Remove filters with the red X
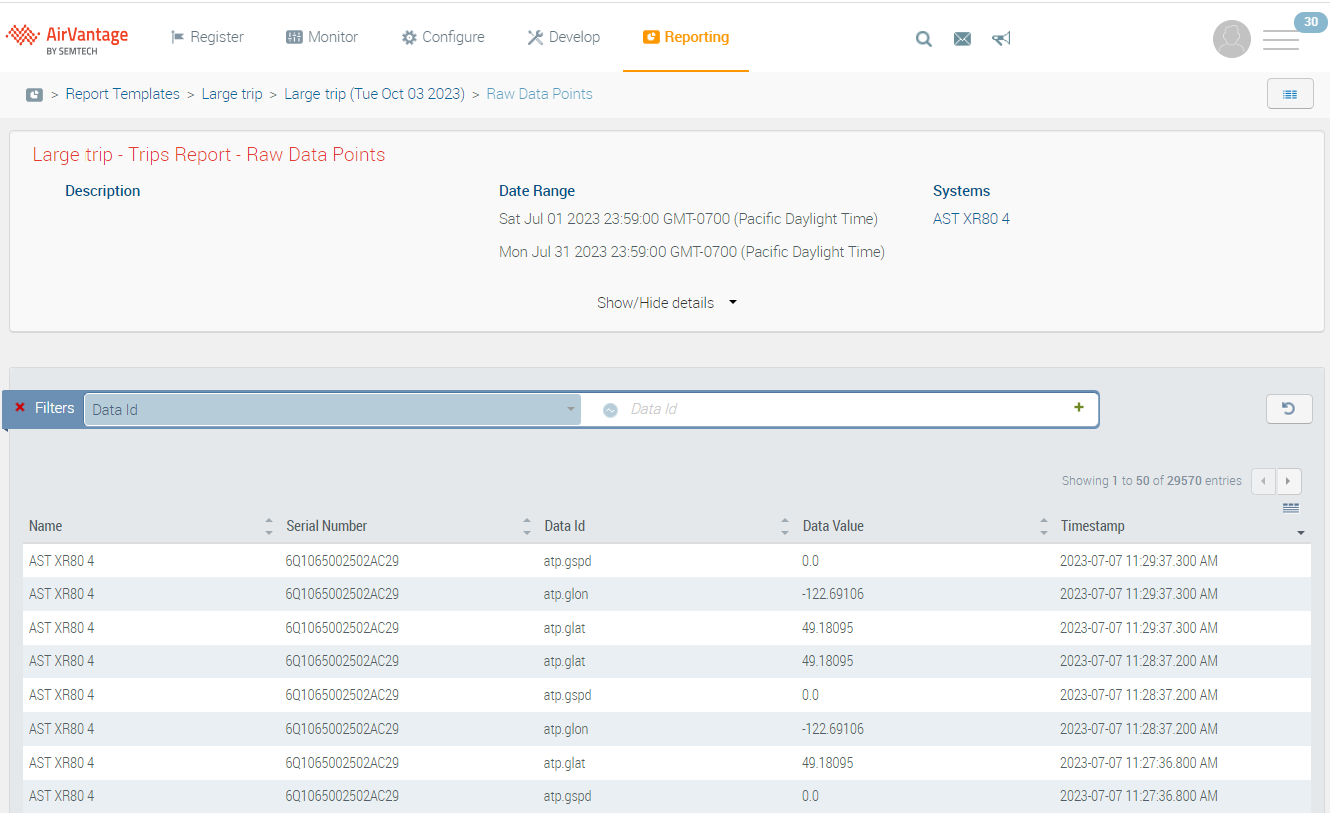Viewport: 1330px width, 813px height. pos(20,408)
